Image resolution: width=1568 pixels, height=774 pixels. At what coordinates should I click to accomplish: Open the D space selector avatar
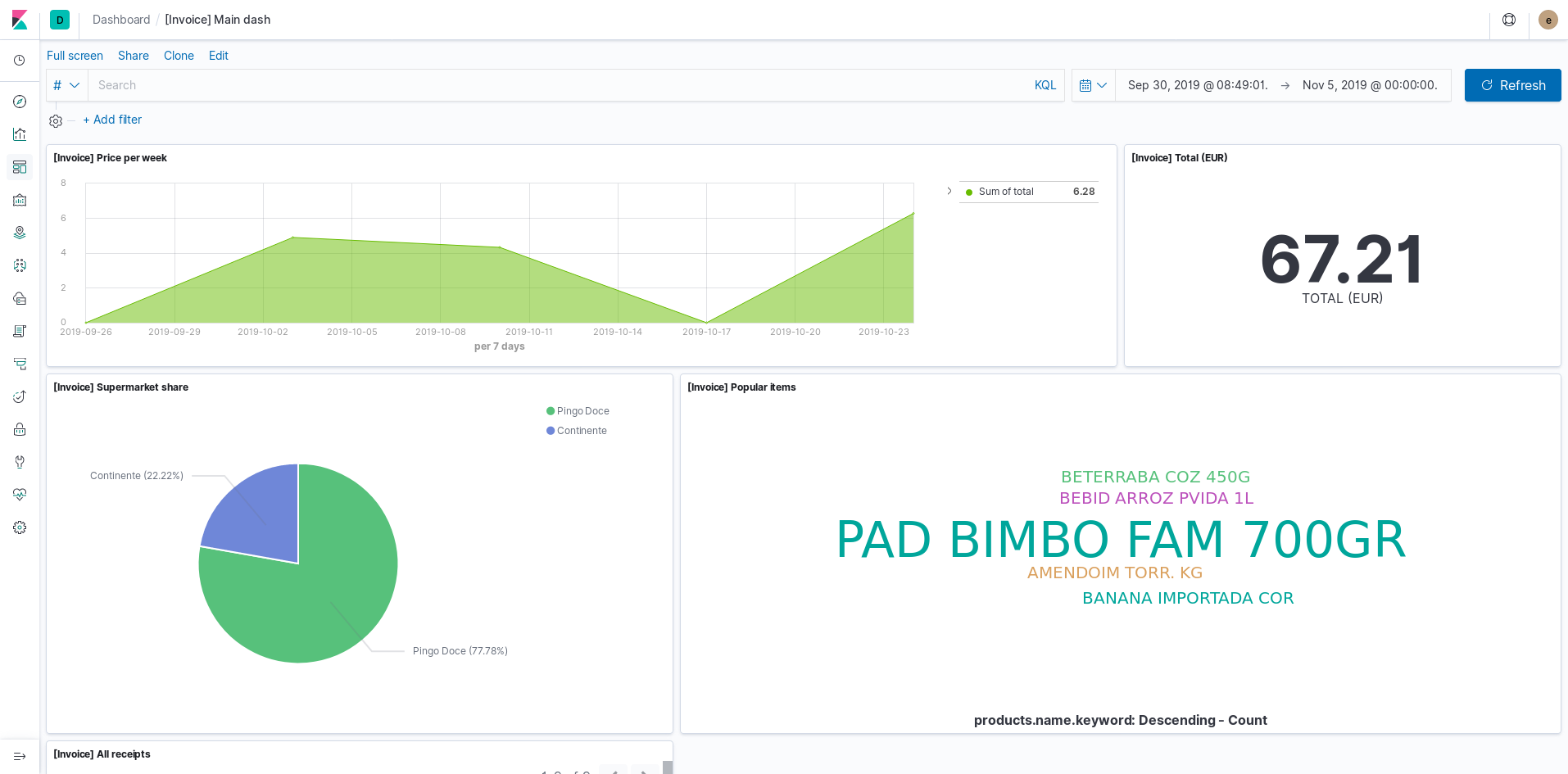click(x=60, y=20)
